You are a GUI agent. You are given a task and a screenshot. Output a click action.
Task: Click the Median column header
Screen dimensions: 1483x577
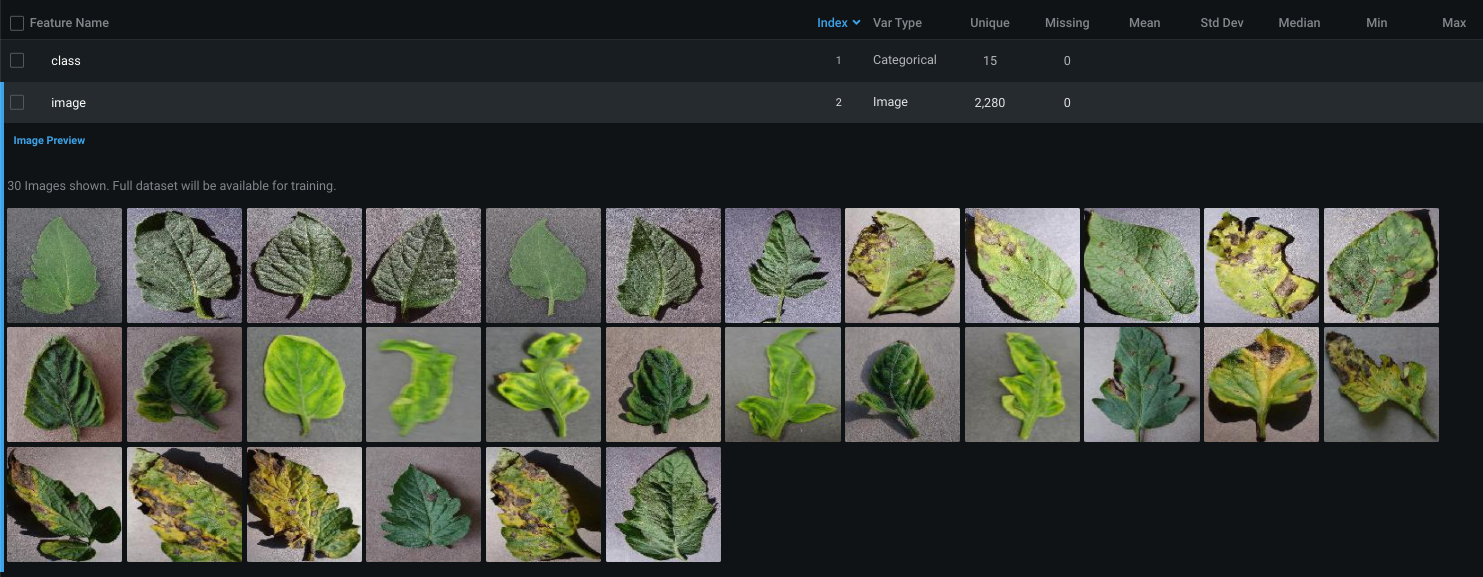[1299, 23]
